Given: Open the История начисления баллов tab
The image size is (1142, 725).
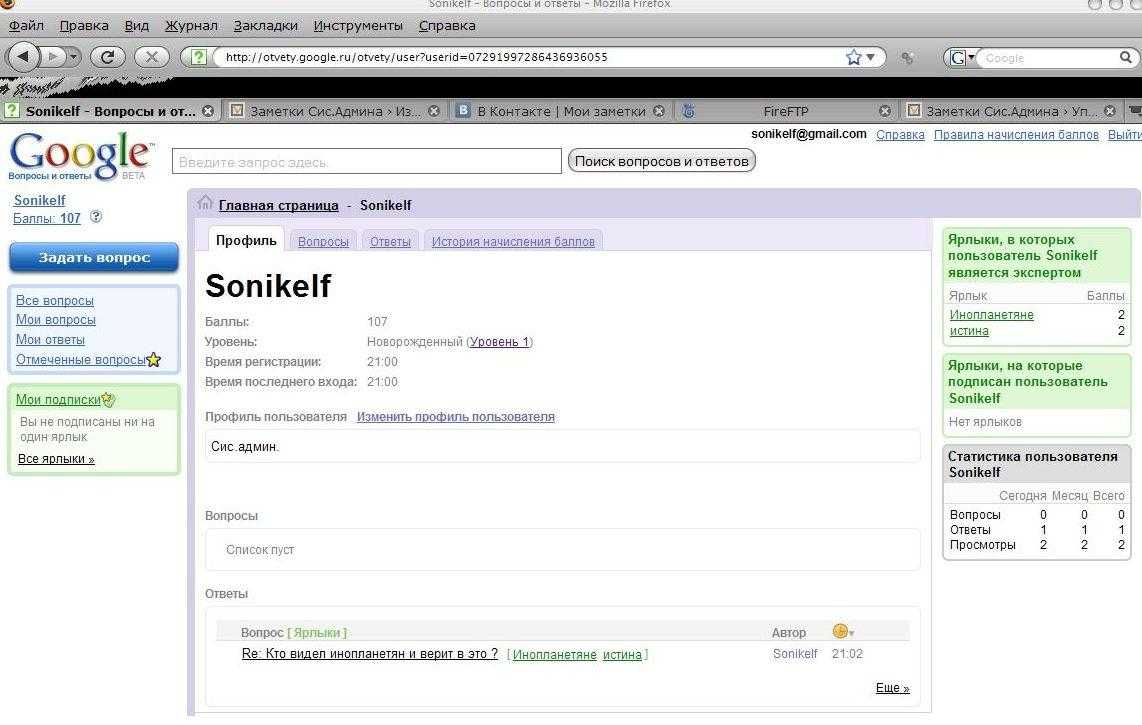Looking at the screenshot, I should tap(513, 242).
